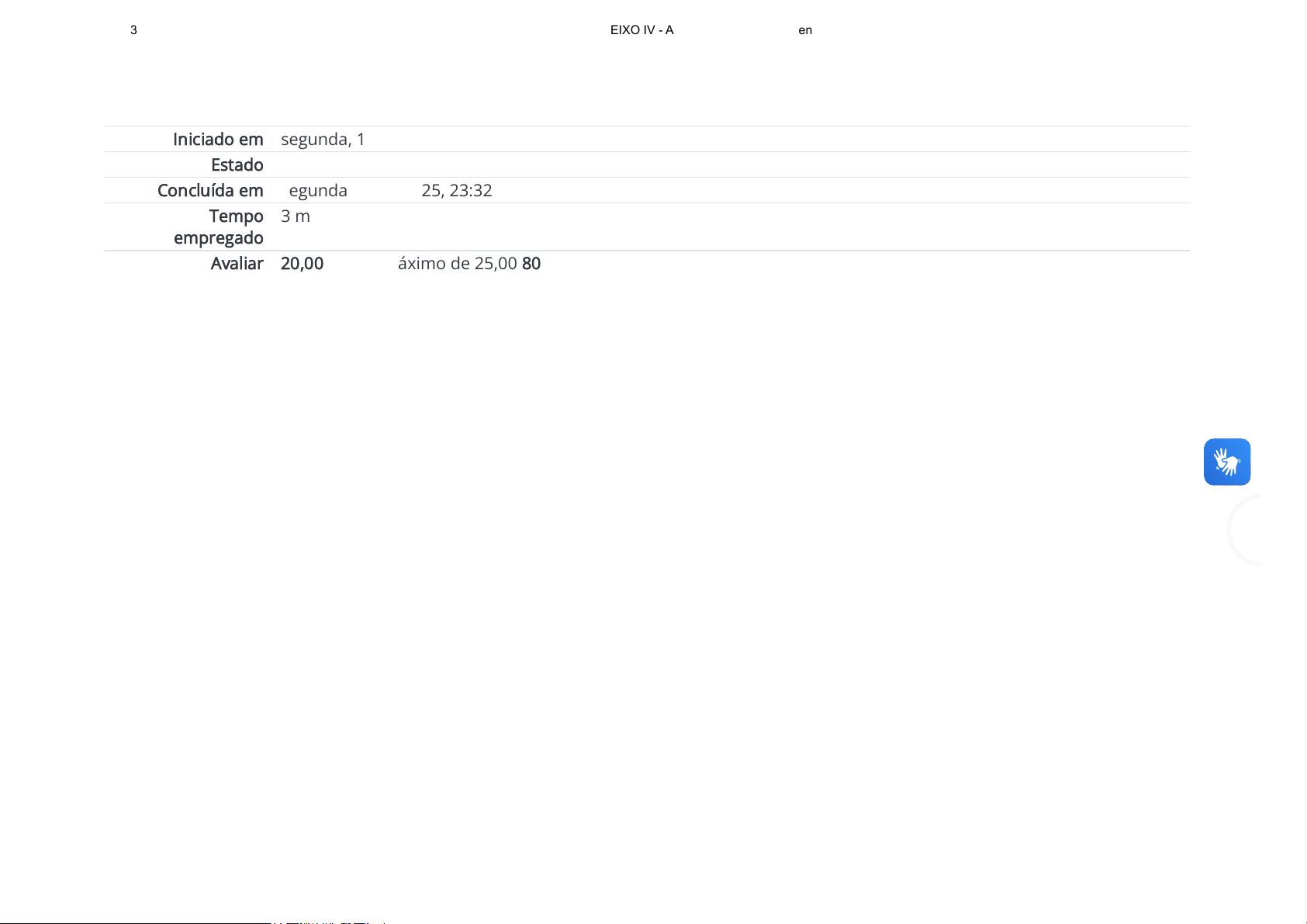Click the 'Concluída em' row label
The height and width of the screenshot is (924, 1307).
pos(210,191)
